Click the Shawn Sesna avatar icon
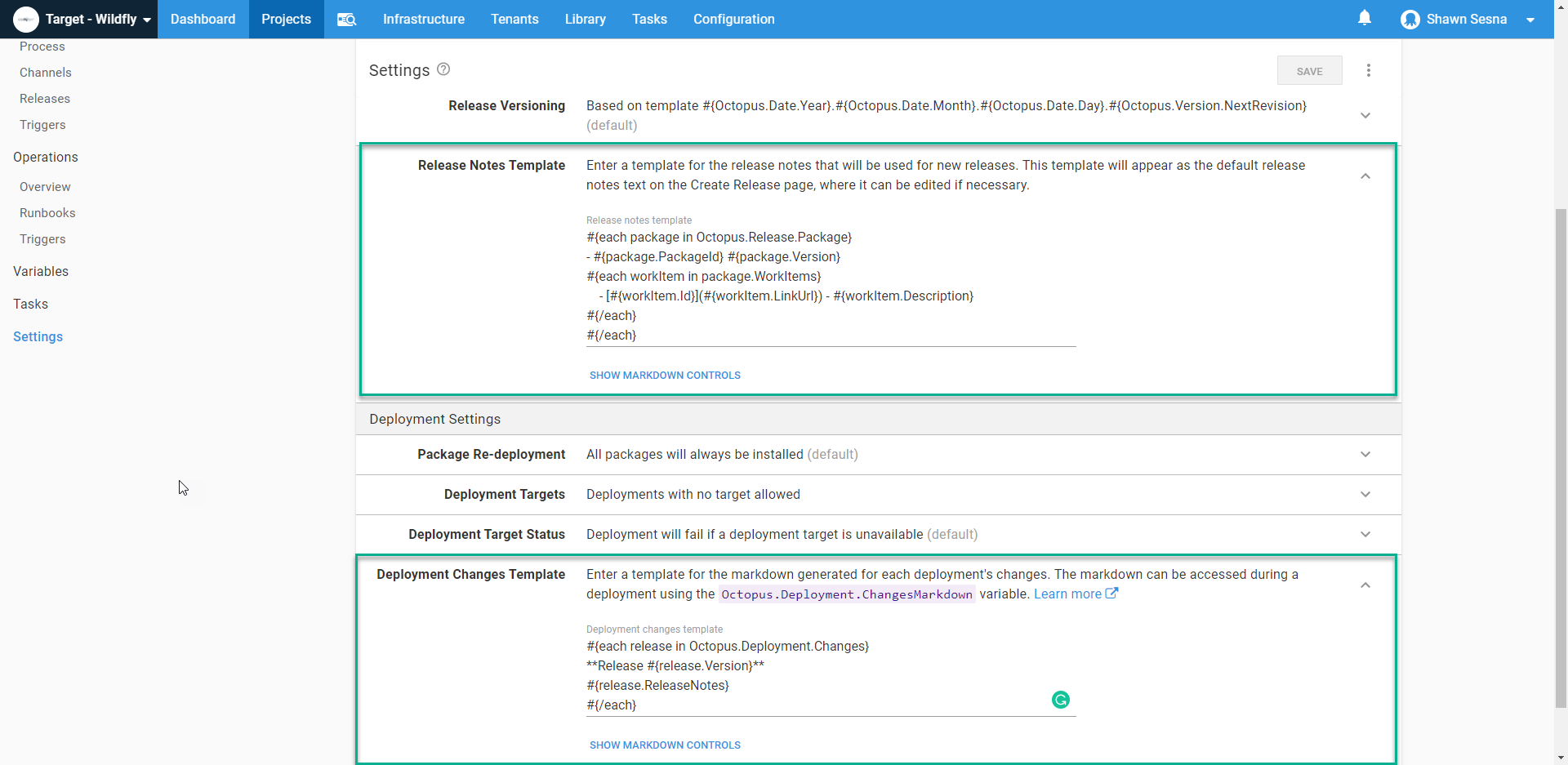The image size is (1568, 765). pos(1410,19)
